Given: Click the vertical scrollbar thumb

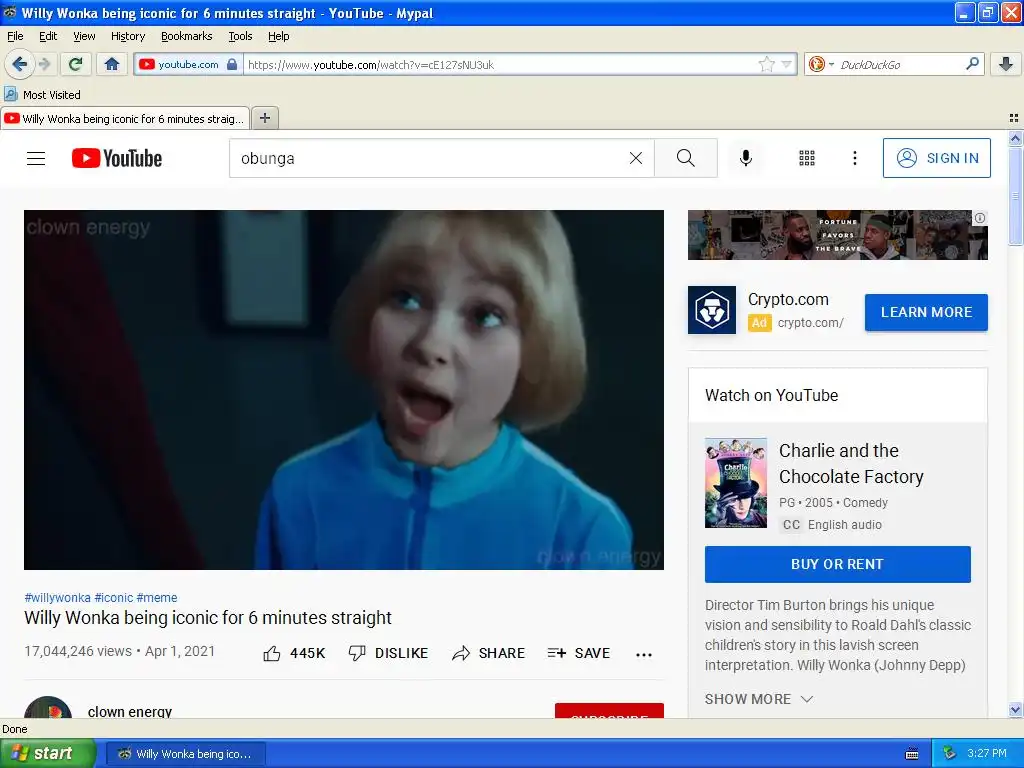Looking at the screenshot, I should (x=1015, y=195).
